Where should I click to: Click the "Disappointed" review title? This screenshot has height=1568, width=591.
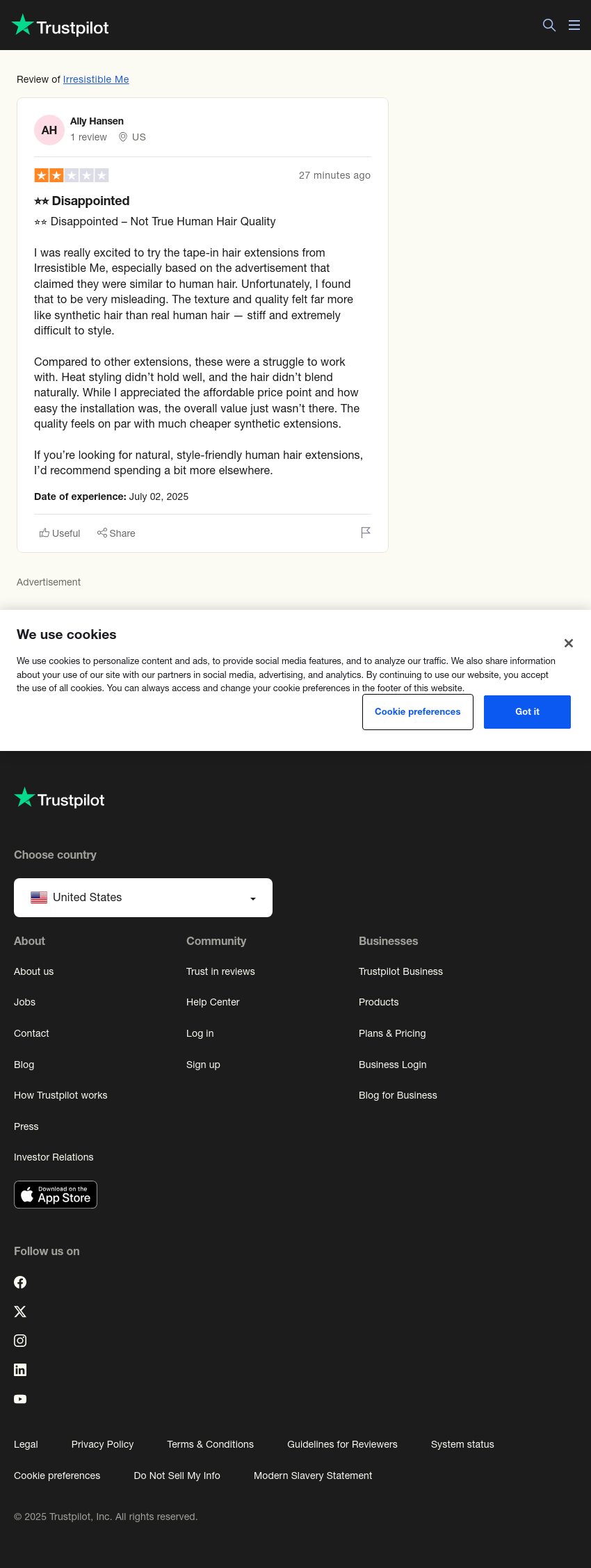coord(82,201)
